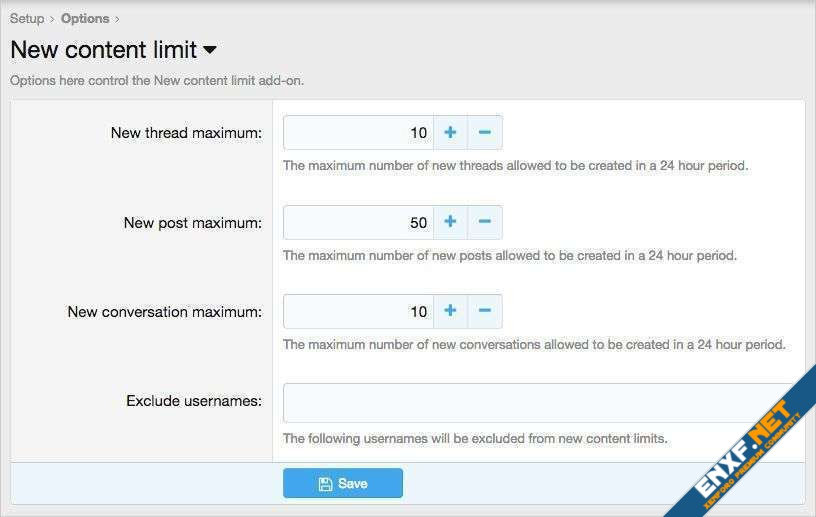Focus the New thread maximum number field

pyautogui.click(x=358, y=132)
